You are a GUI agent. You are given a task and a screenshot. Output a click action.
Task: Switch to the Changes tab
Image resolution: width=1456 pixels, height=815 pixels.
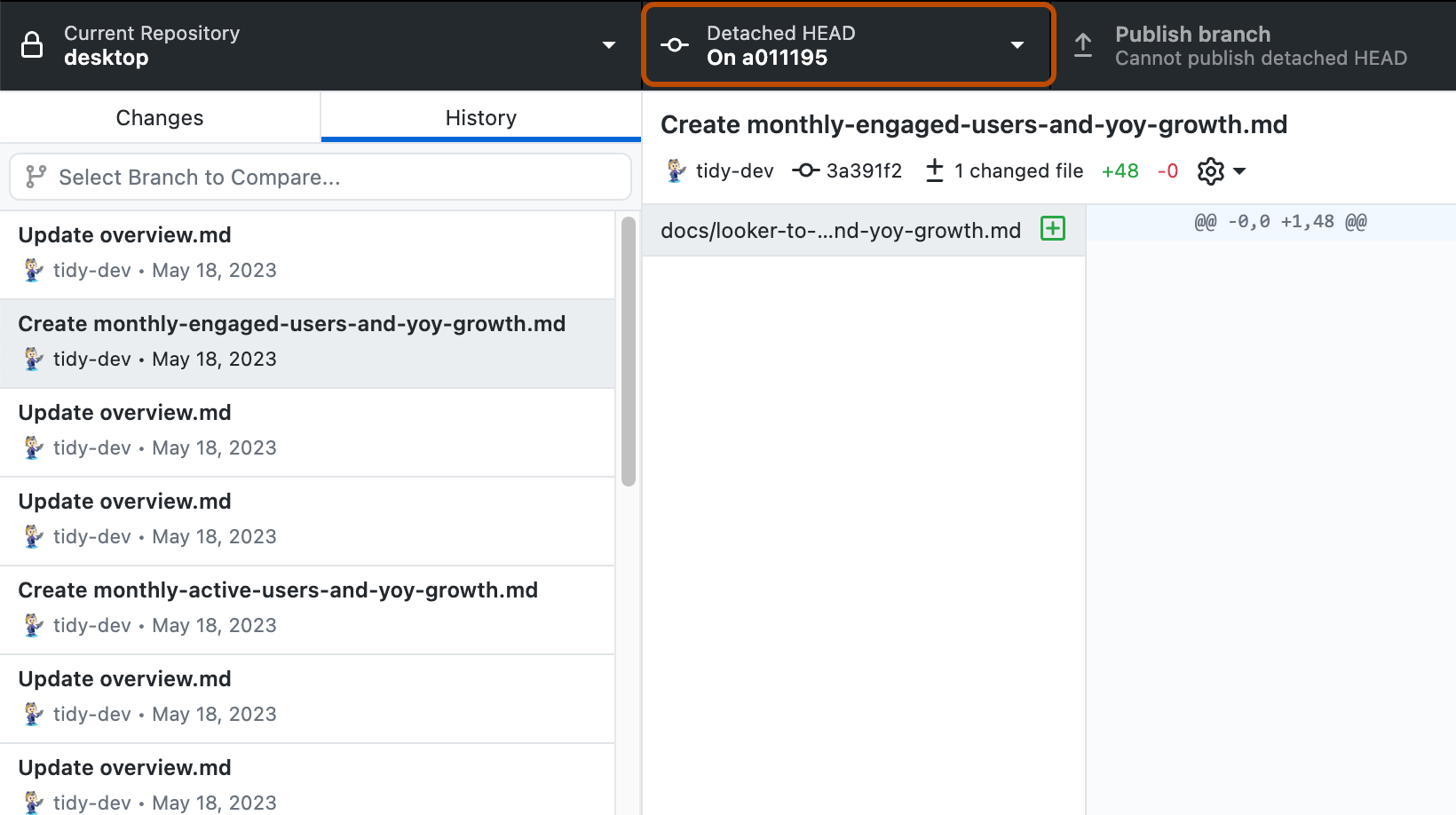(x=160, y=117)
